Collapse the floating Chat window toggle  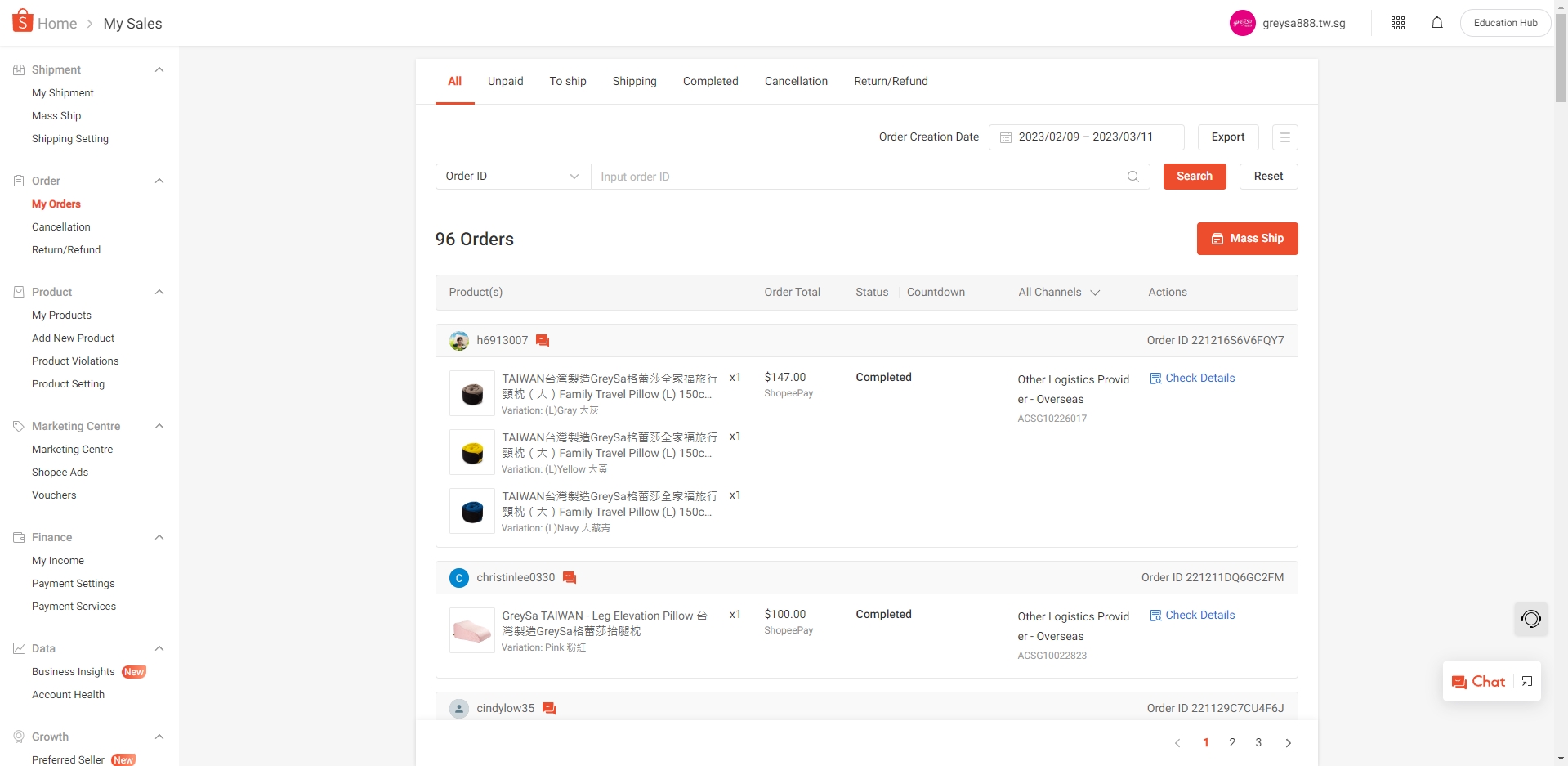click(1526, 682)
